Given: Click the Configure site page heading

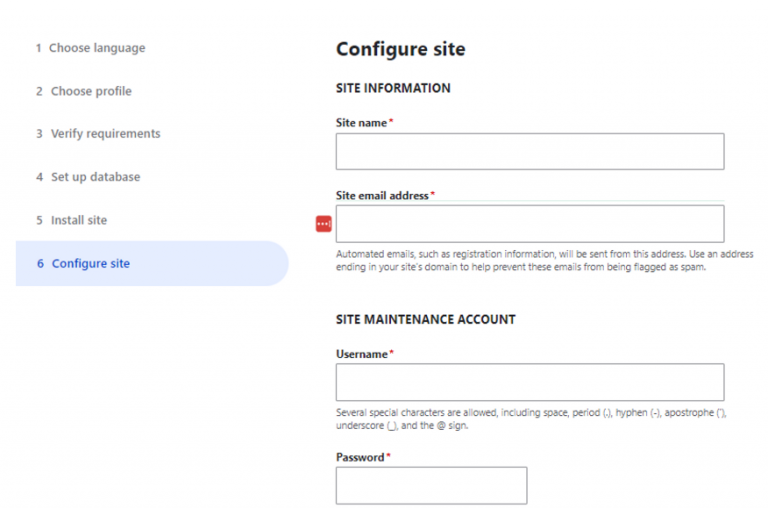Looking at the screenshot, I should (400, 49).
